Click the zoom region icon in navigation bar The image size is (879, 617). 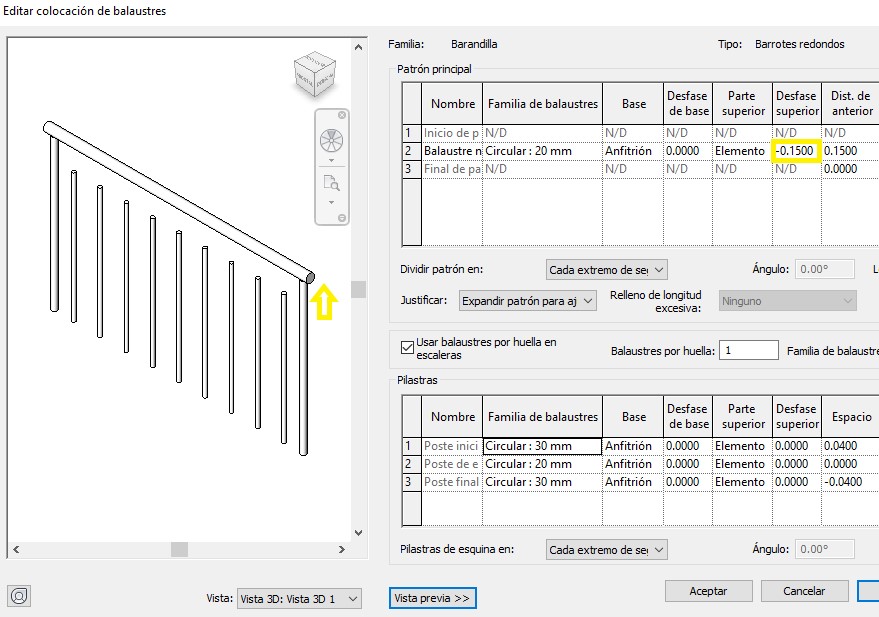click(x=331, y=183)
